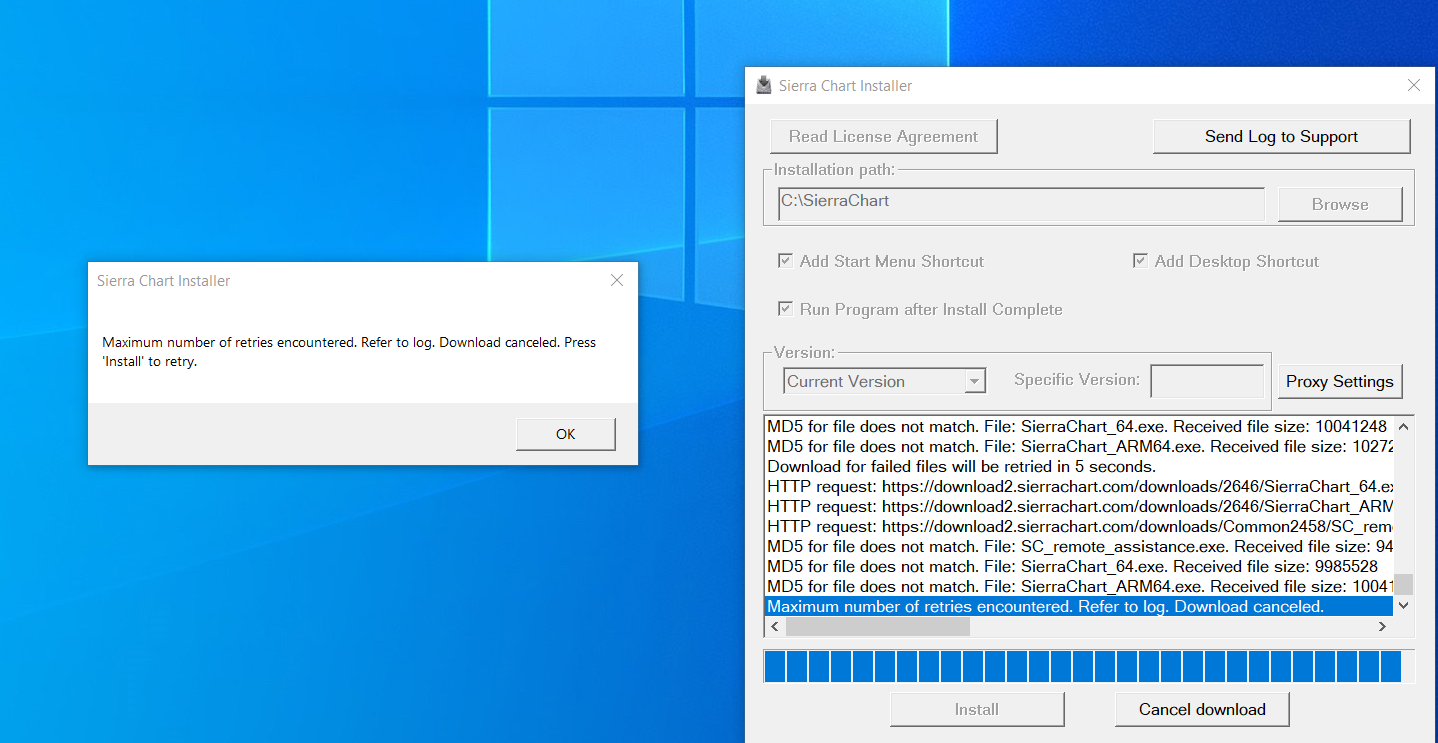Viewport: 1438px width, 743px height.
Task: Select MD5 mismatch line for SC_remote_assistance.exe
Action: tap(1079, 547)
